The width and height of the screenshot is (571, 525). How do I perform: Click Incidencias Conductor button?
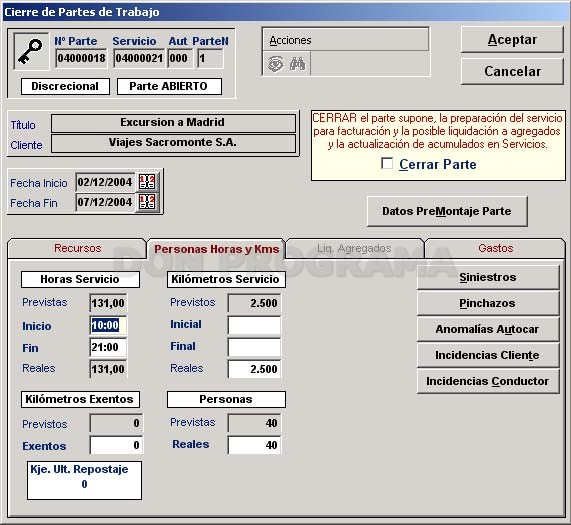click(488, 381)
